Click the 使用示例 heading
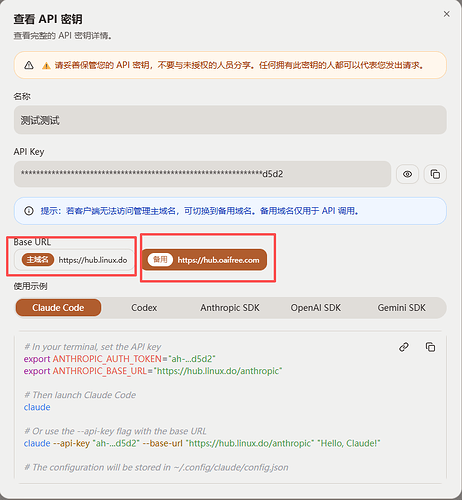This screenshot has width=462, height=500. pyautogui.click(x=30, y=286)
